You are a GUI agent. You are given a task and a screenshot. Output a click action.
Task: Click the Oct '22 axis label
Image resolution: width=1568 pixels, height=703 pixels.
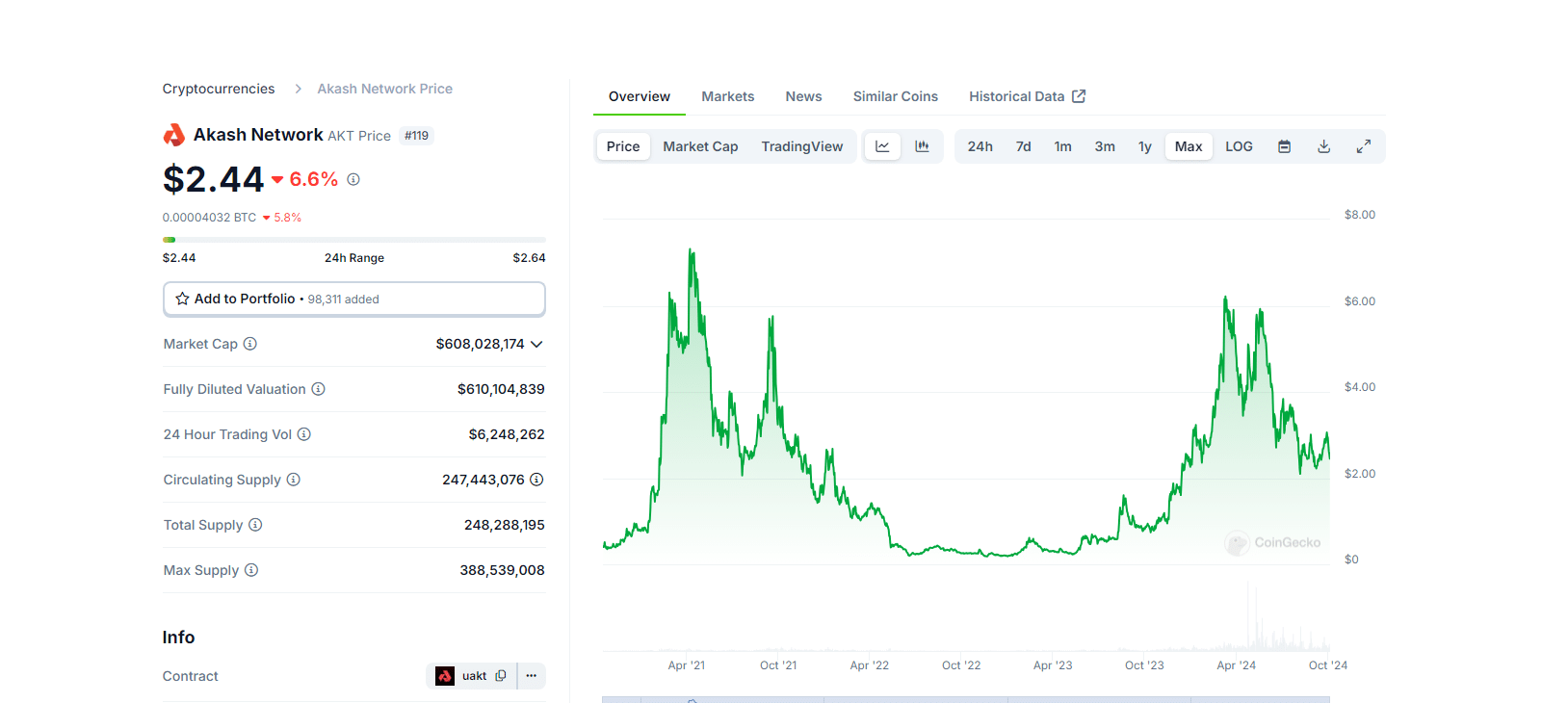tap(961, 665)
